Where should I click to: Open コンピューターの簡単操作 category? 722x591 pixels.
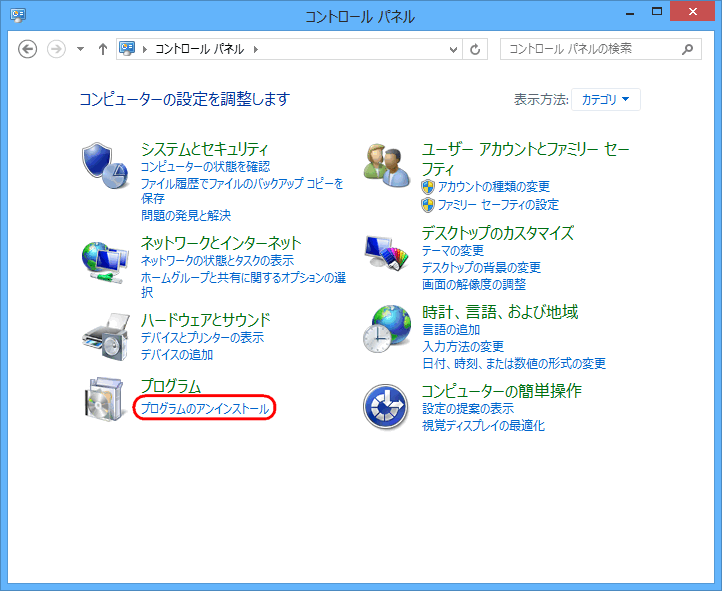coord(501,390)
